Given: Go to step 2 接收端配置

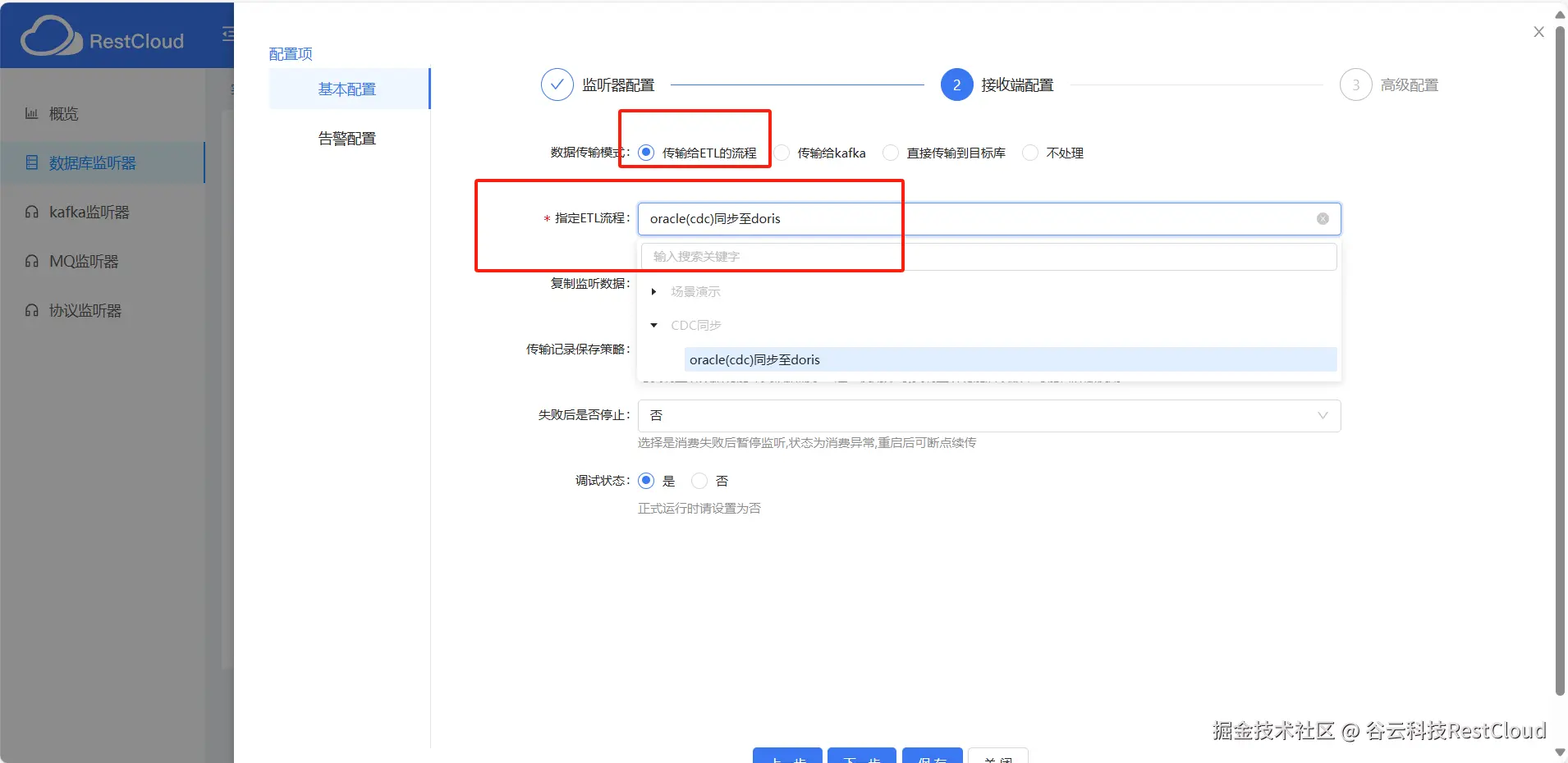Looking at the screenshot, I should pyautogui.click(x=997, y=85).
